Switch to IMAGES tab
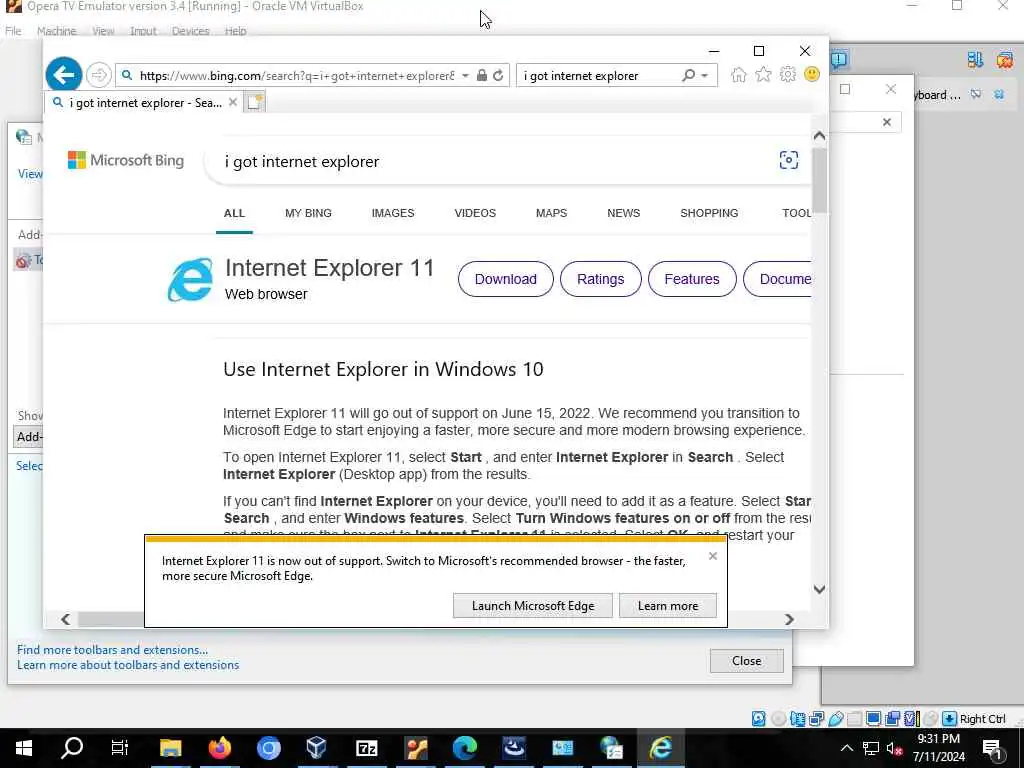 pyautogui.click(x=393, y=213)
